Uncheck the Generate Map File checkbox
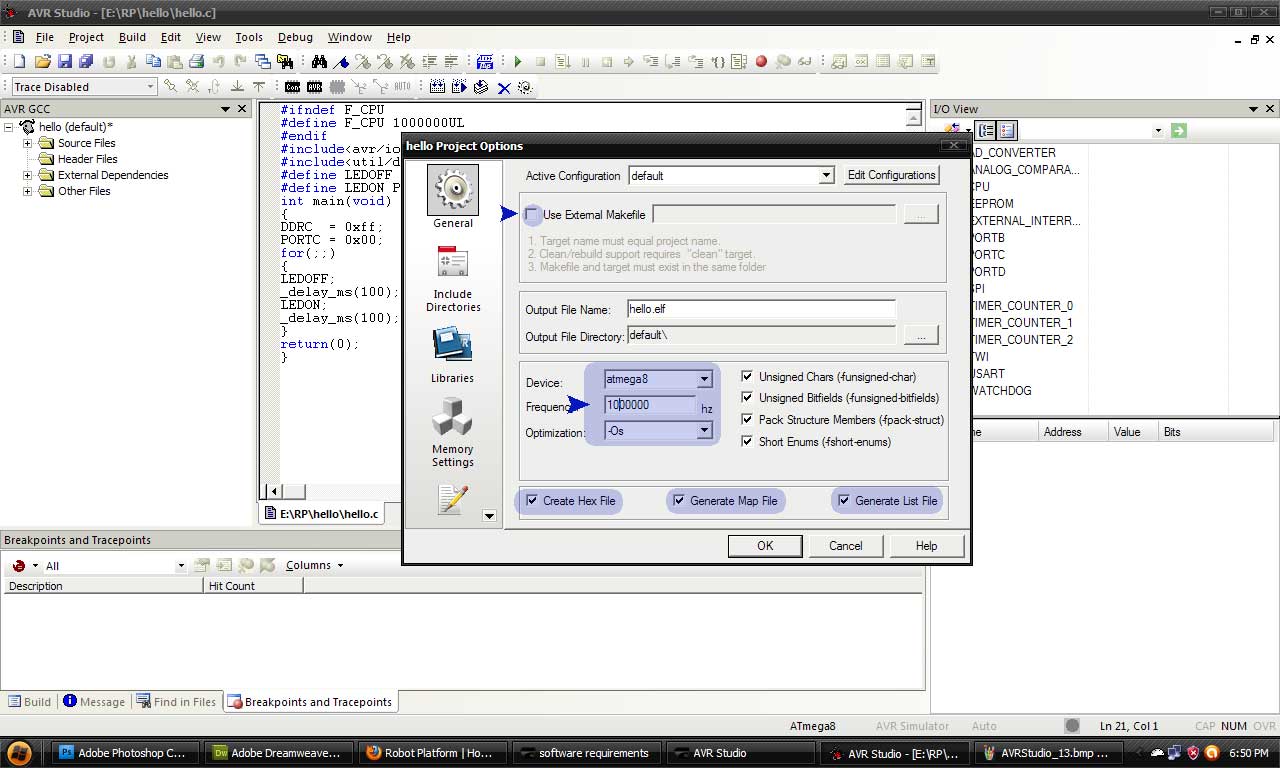 click(679, 501)
